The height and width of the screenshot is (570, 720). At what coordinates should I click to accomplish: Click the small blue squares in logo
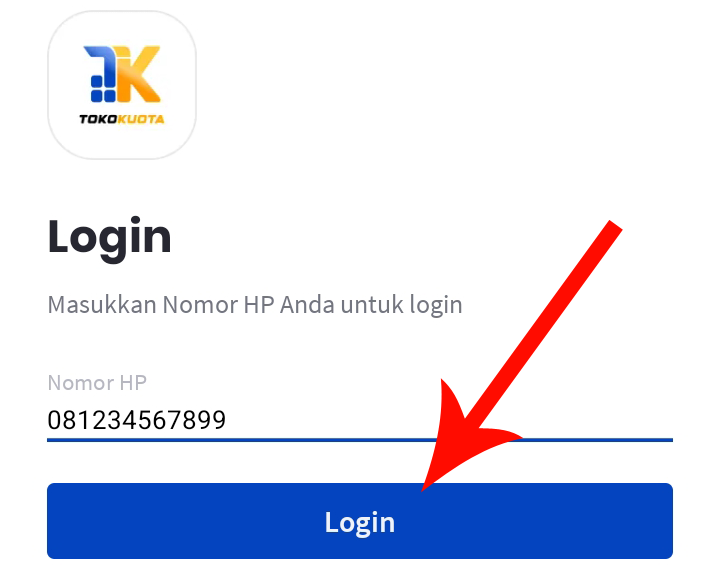click(103, 89)
